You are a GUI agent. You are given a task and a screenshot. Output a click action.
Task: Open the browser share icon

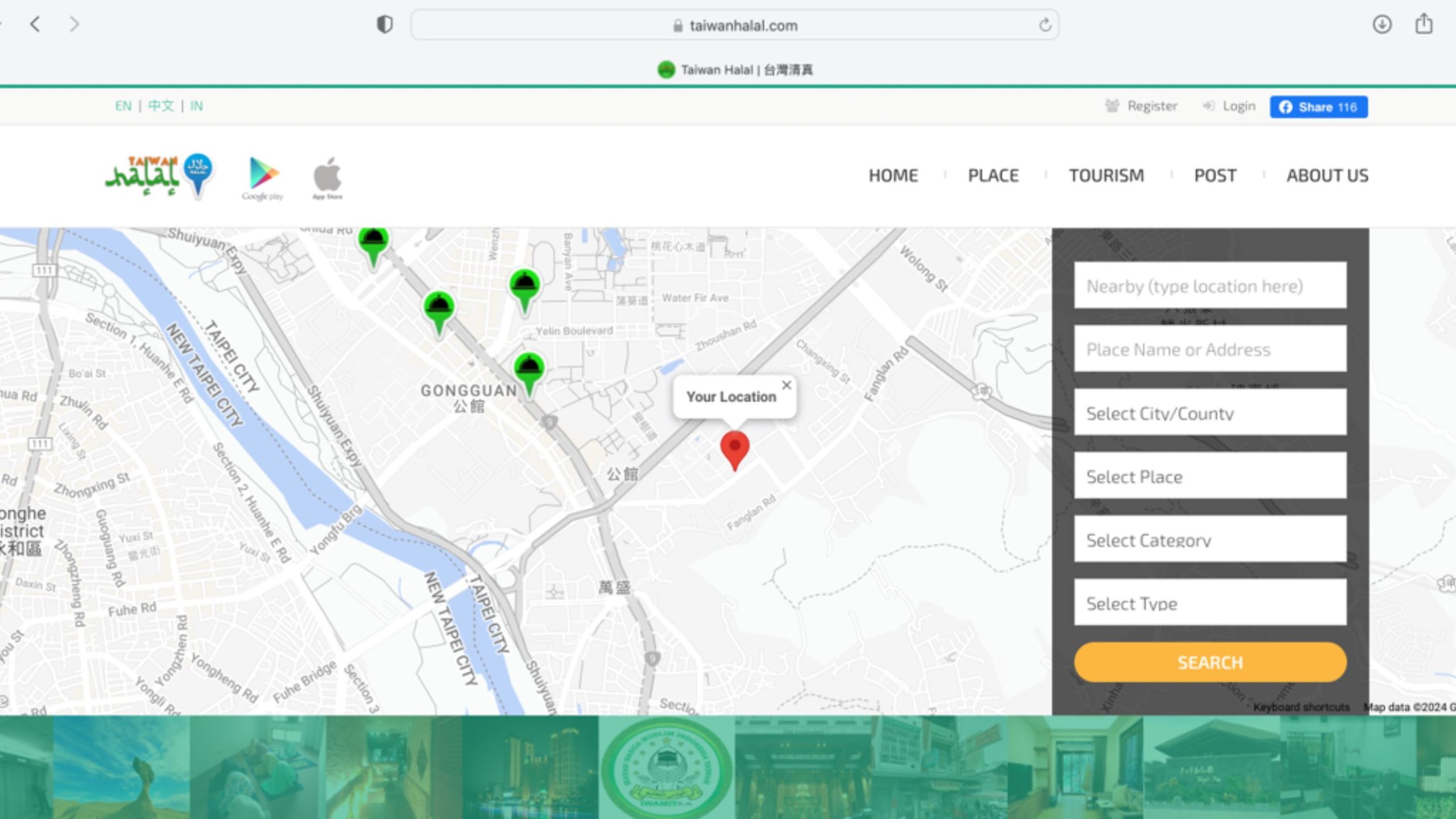1424,24
